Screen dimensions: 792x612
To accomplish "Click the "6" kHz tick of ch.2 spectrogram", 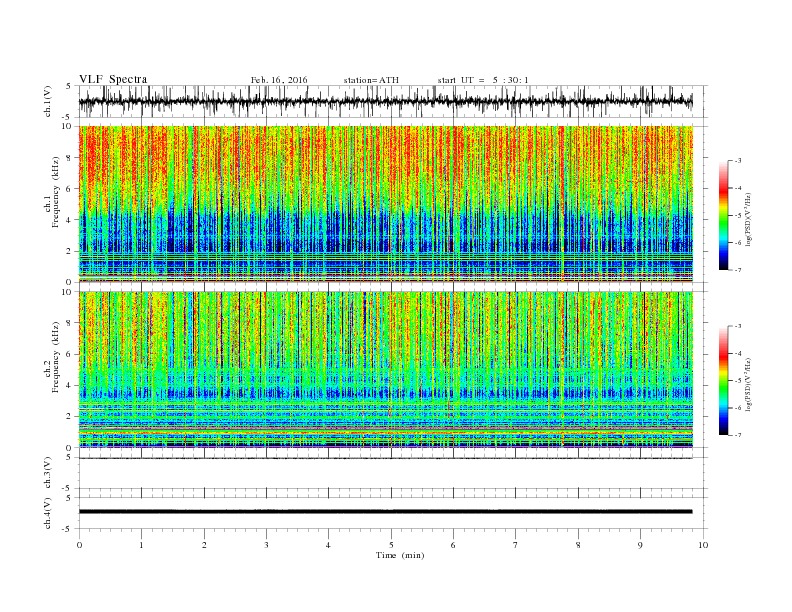I will (x=69, y=354).
